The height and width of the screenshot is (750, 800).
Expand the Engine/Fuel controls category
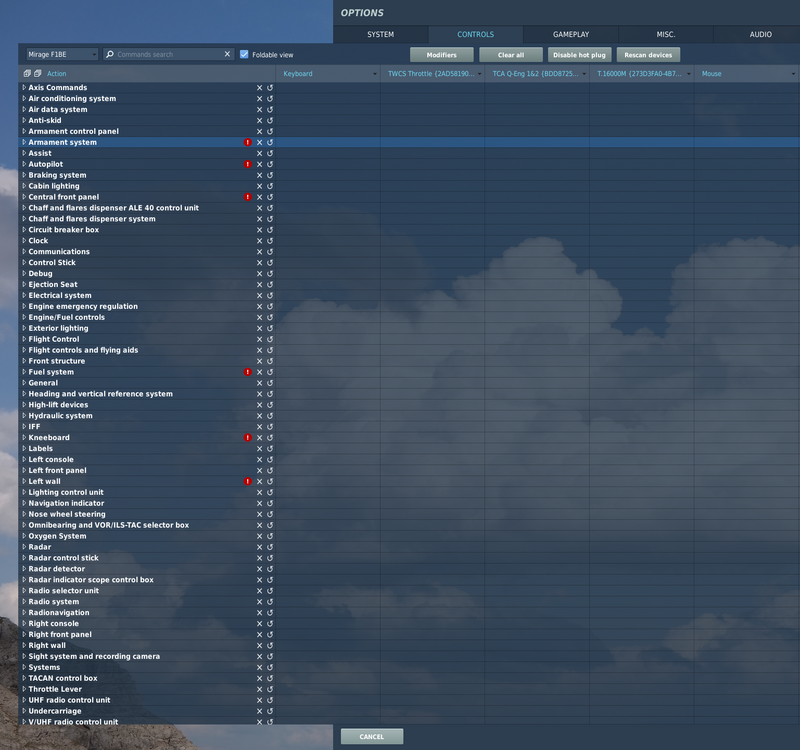24,317
